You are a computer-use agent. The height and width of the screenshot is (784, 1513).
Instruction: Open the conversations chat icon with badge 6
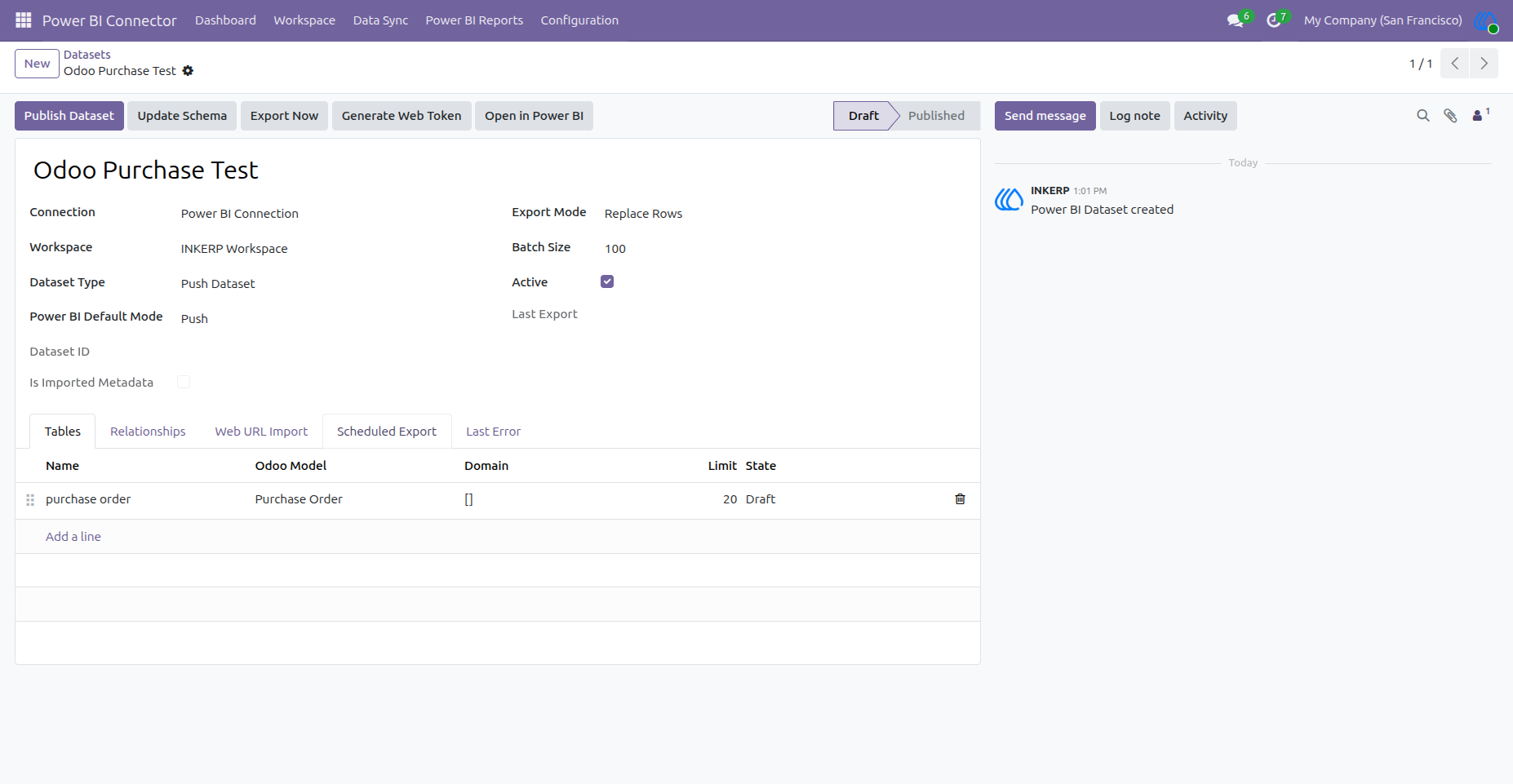(x=1238, y=20)
